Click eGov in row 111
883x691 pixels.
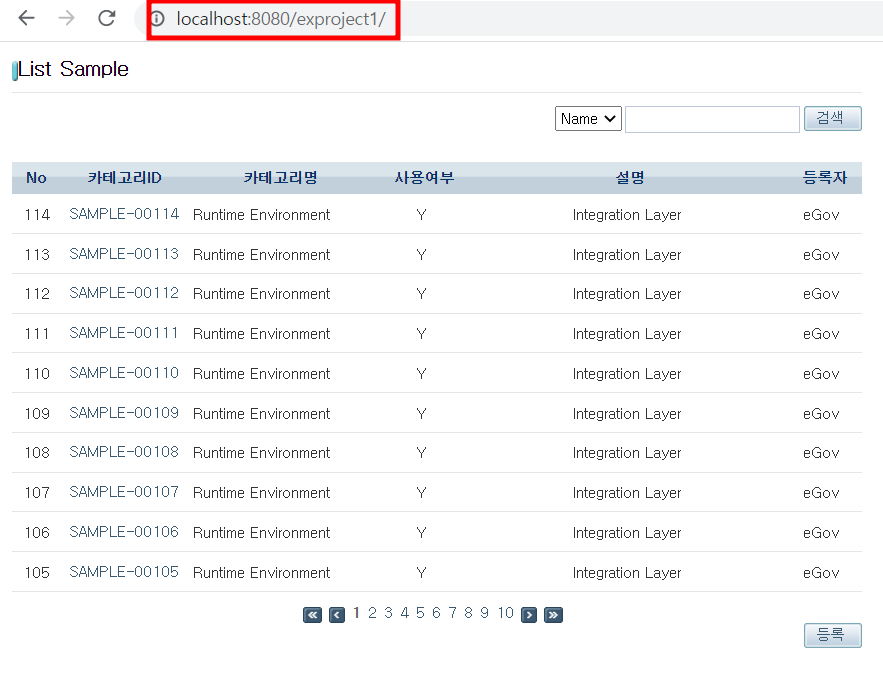pyautogui.click(x=821, y=334)
